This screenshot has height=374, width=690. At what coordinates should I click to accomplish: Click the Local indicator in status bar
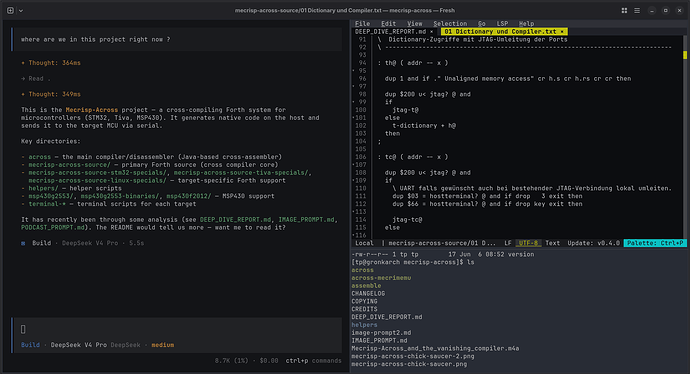click(364, 243)
